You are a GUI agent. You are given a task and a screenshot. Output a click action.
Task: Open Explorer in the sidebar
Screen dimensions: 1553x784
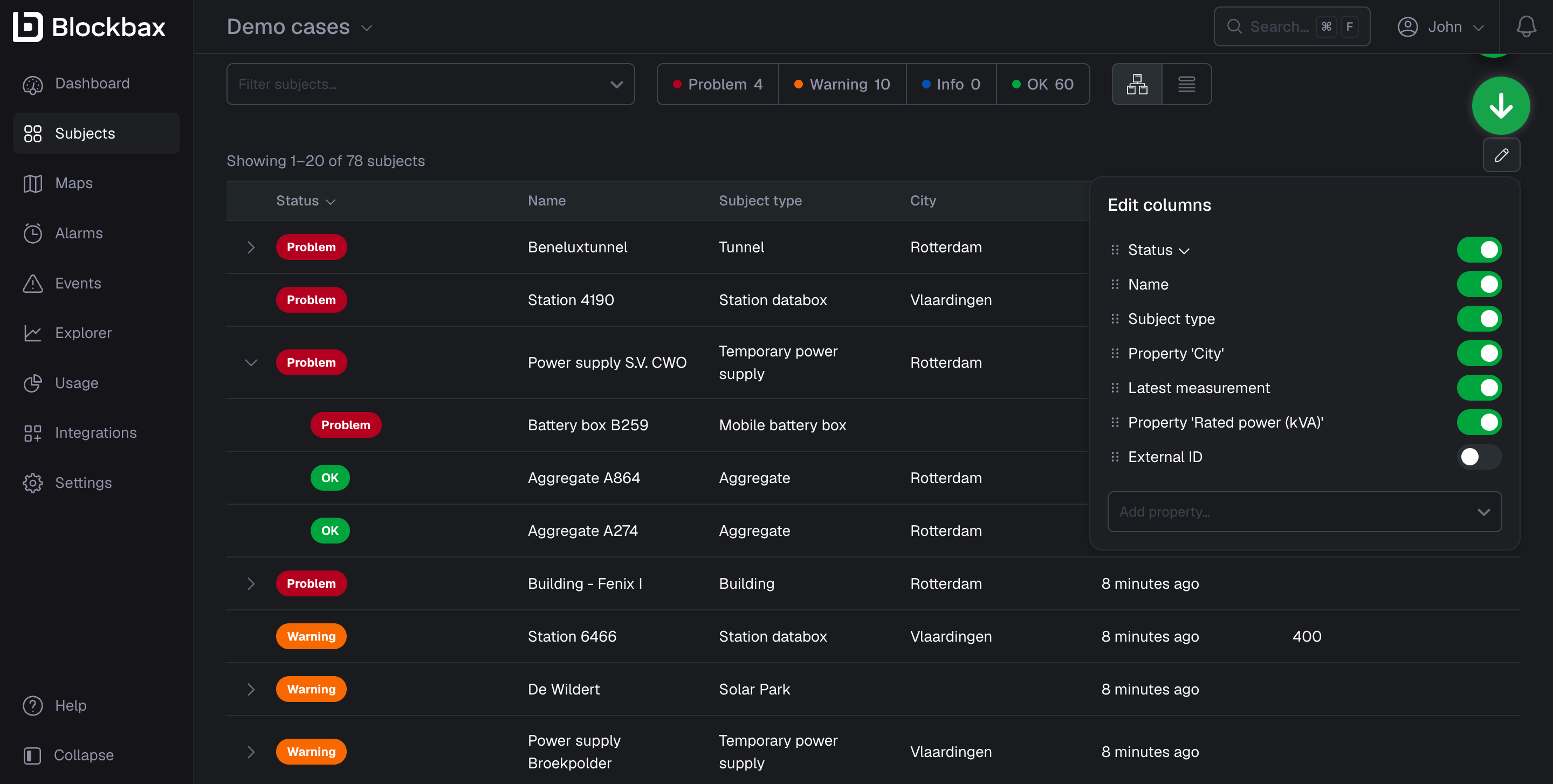(x=97, y=333)
